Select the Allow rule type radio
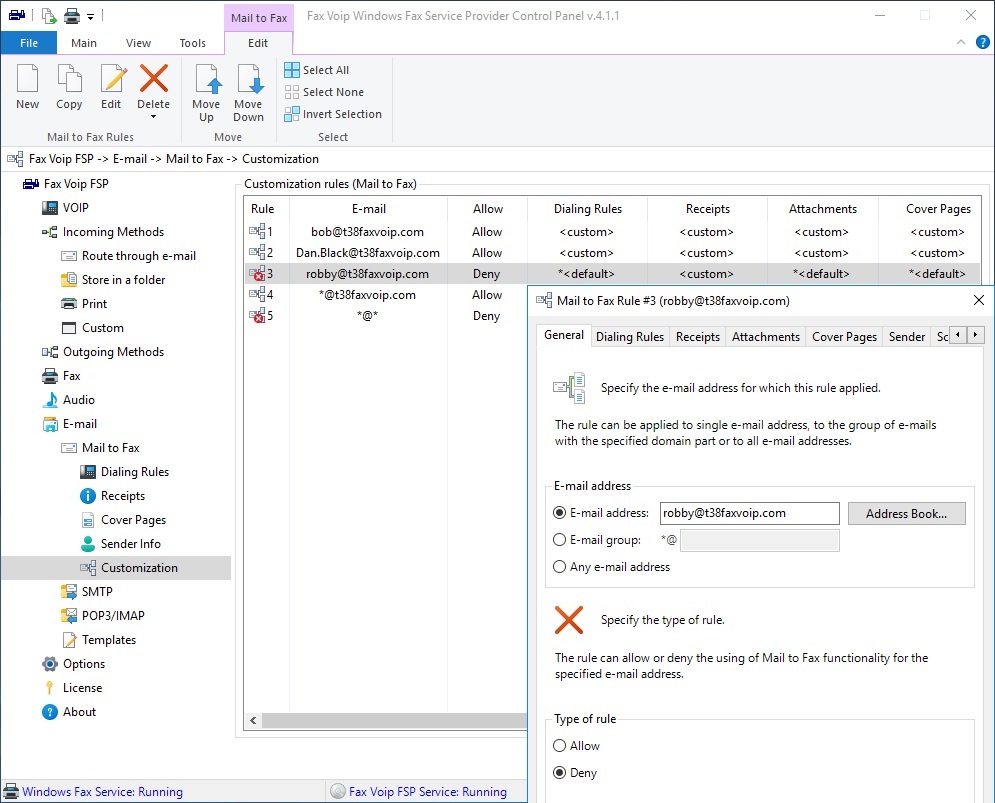995x803 pixels. pyautogui.click(x=559, y=746)
